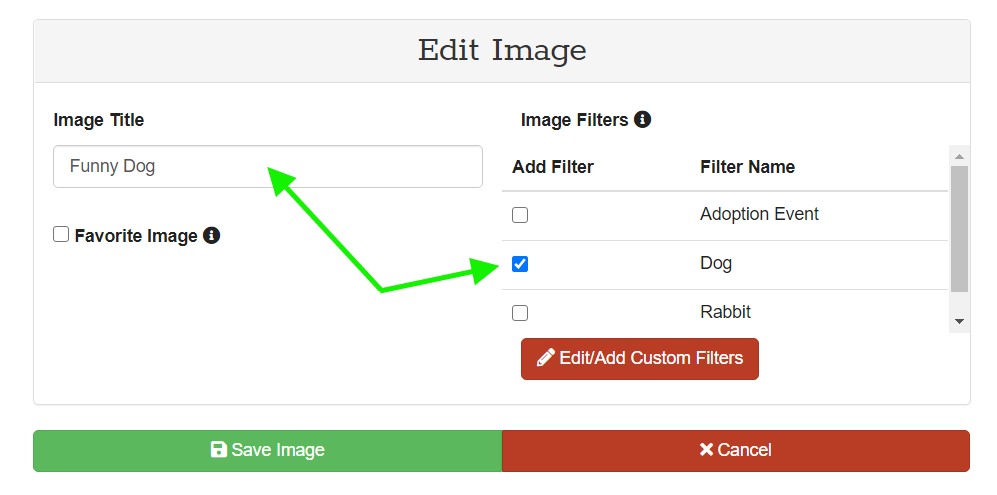Click the Cancel button
The image size is (997, 495).
click(735, 450)
